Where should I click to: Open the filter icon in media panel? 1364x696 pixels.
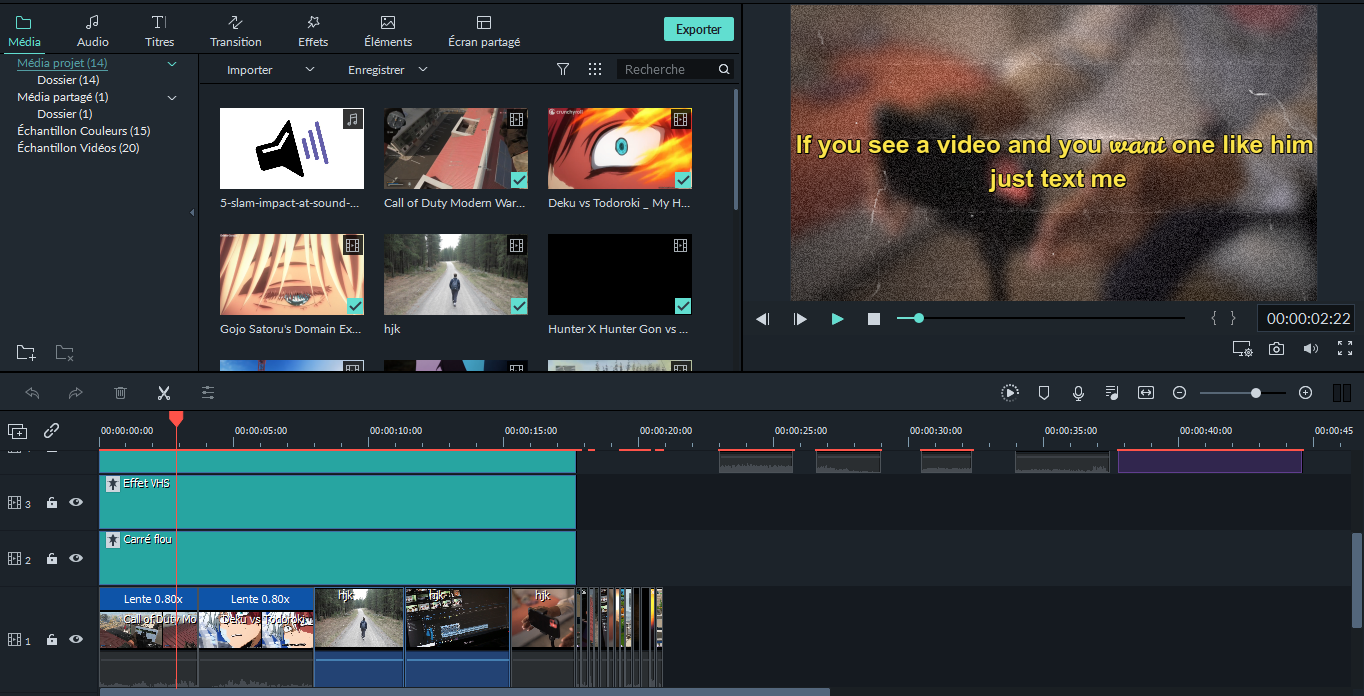(x=563, y=69)
